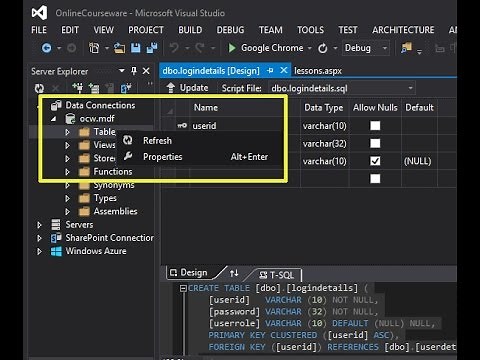Click the Visual Studio logo icon

tap(39, 13)
